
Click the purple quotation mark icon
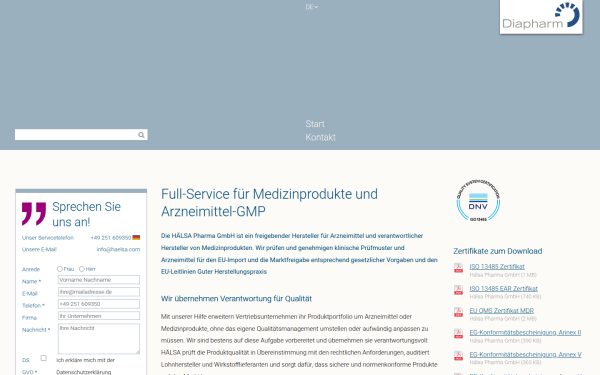34,213
